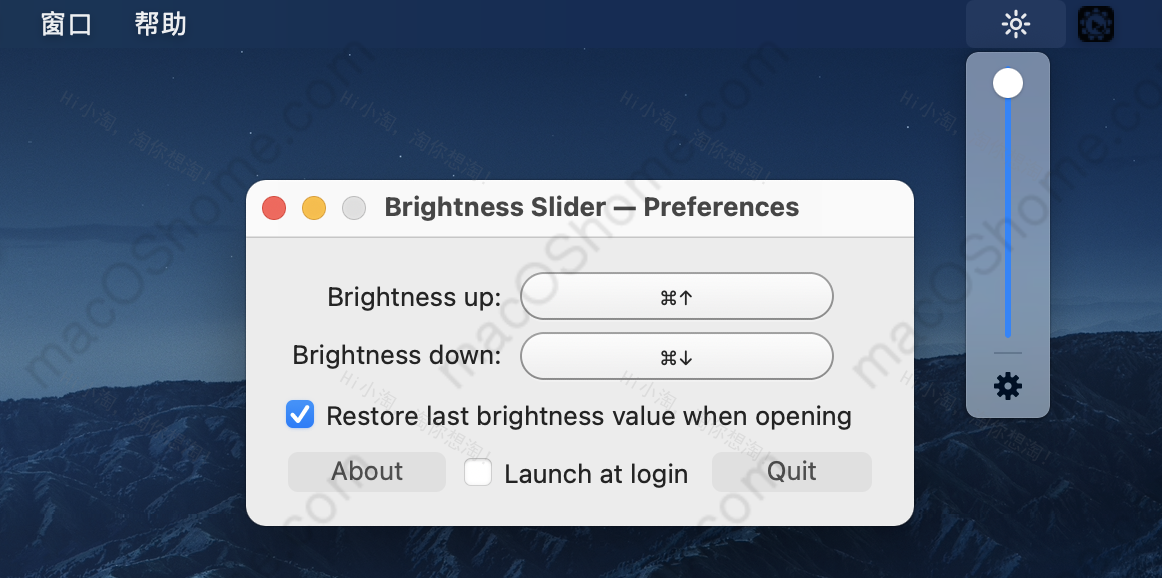Open the About dialog
The height and width of the screenshot is (578, 1162).
pos(366,471)
